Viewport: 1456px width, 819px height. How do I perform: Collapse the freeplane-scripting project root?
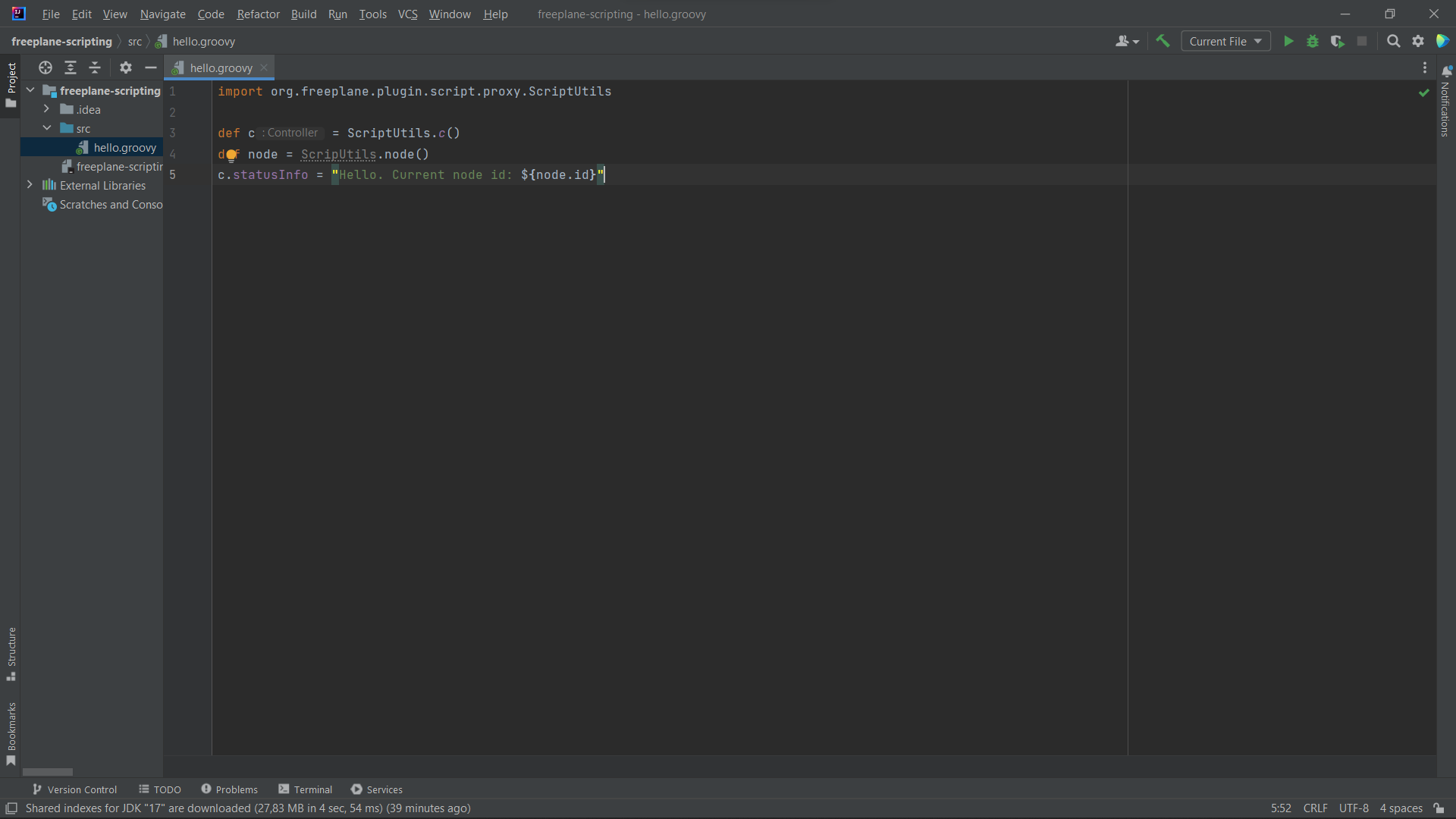pos(30,90)
